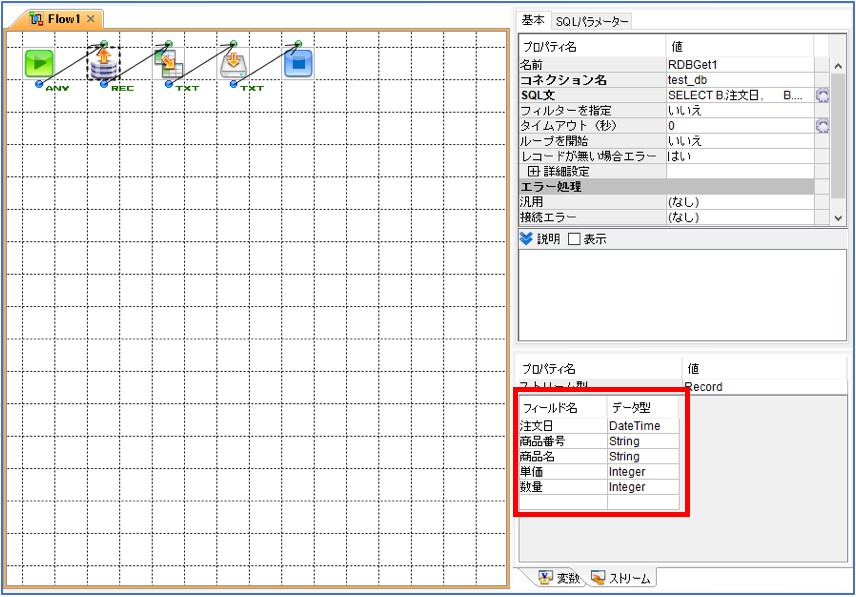Click the property list scroll-down arrow
The image size is (856, 597).
(839, 218)
